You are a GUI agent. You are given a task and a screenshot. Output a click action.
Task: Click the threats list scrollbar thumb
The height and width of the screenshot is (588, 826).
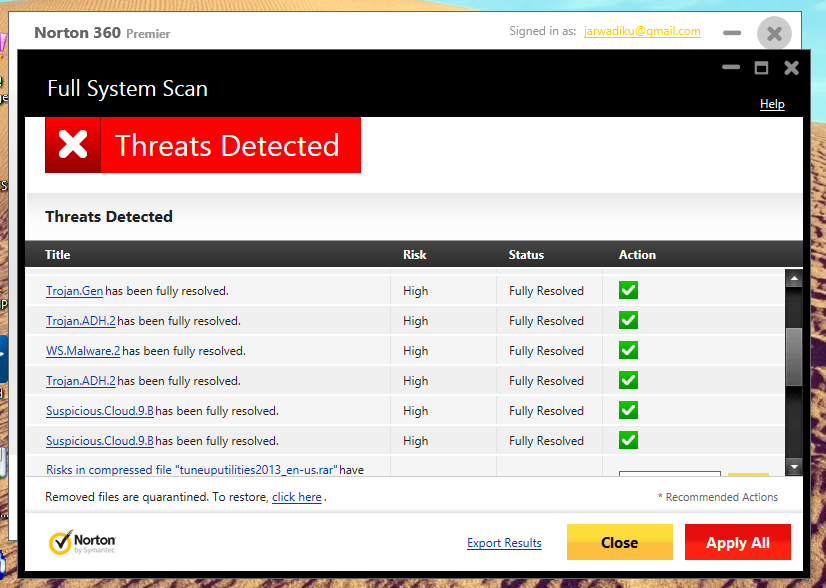point(794,355)
